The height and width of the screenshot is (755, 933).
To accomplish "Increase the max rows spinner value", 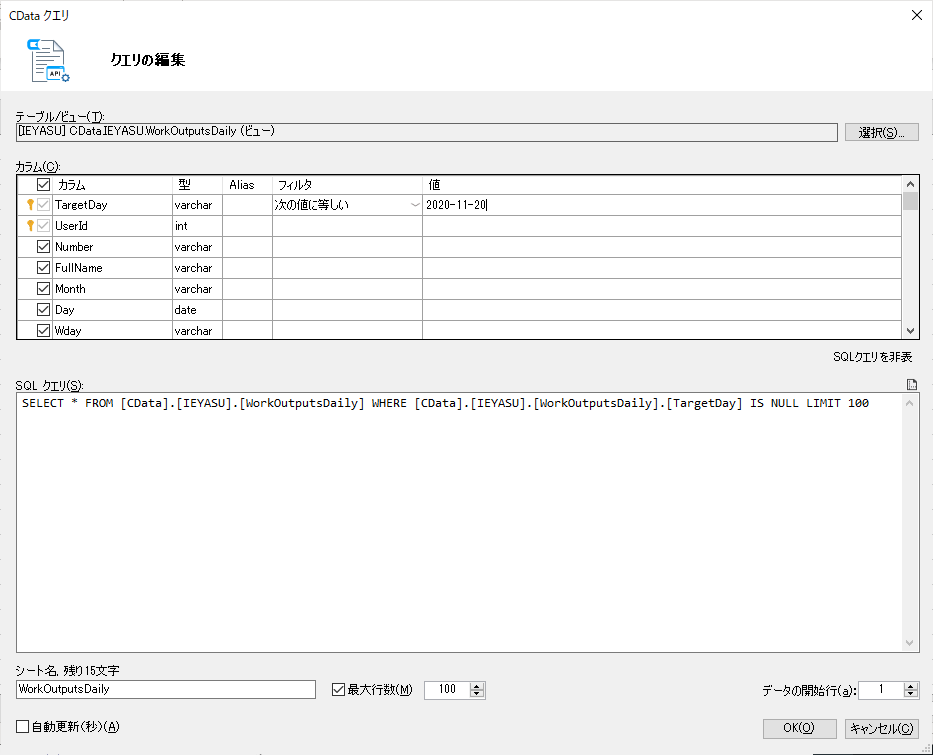I will [x=476, y=686].
